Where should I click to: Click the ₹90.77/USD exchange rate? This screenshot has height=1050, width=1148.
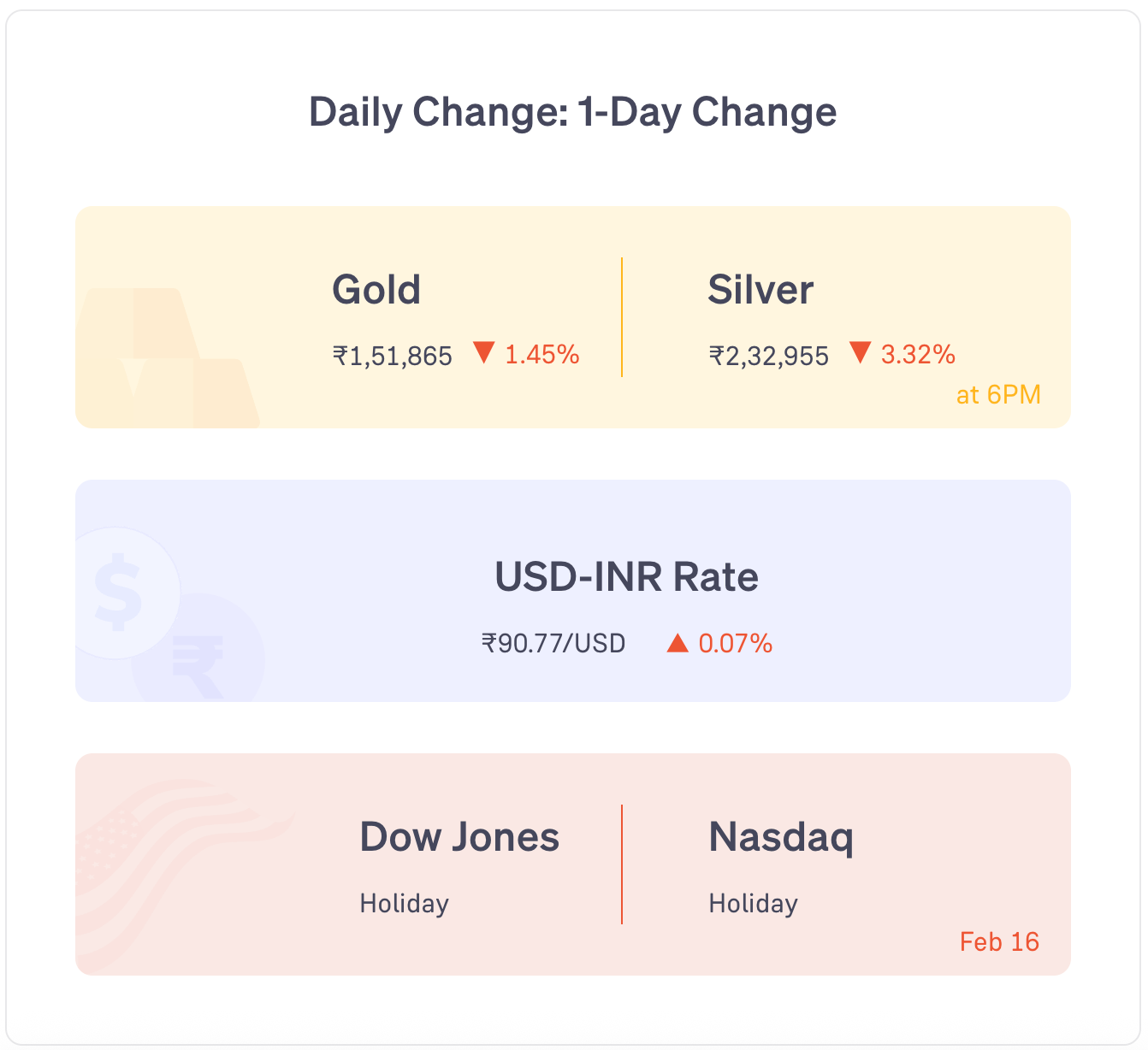tap(553, 643)
